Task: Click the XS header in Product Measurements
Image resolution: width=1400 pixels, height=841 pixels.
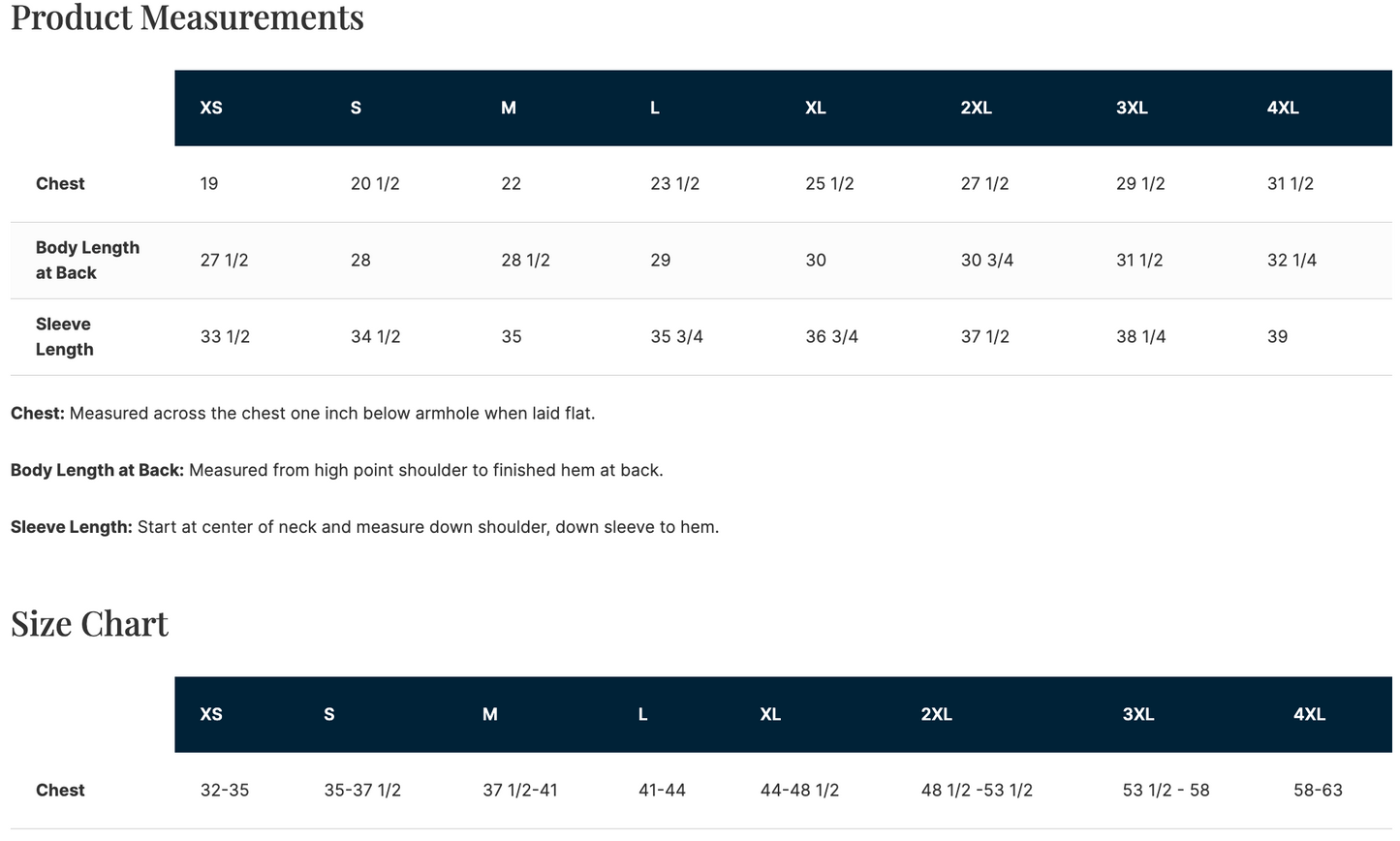Action: tap(211, 108)
